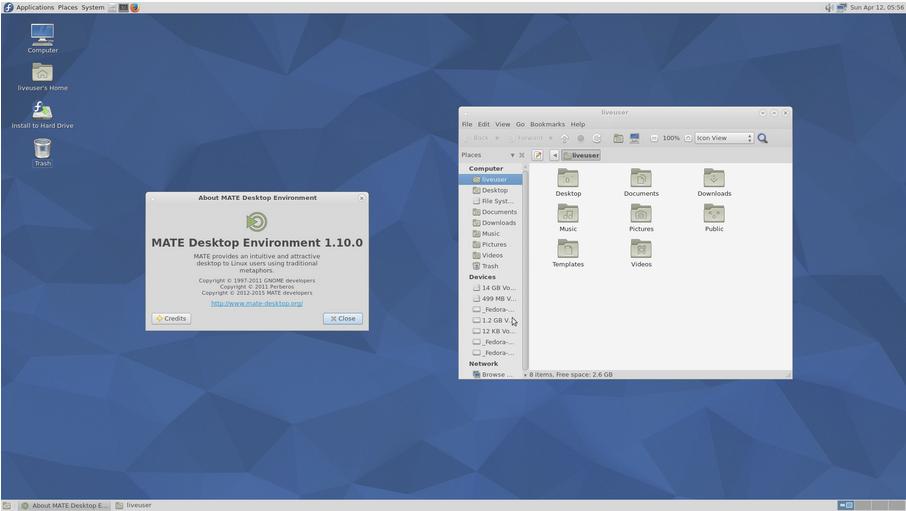Close the Places sidebar pane
Viewport: 906px width, 511px height.
tap(522, 155)
